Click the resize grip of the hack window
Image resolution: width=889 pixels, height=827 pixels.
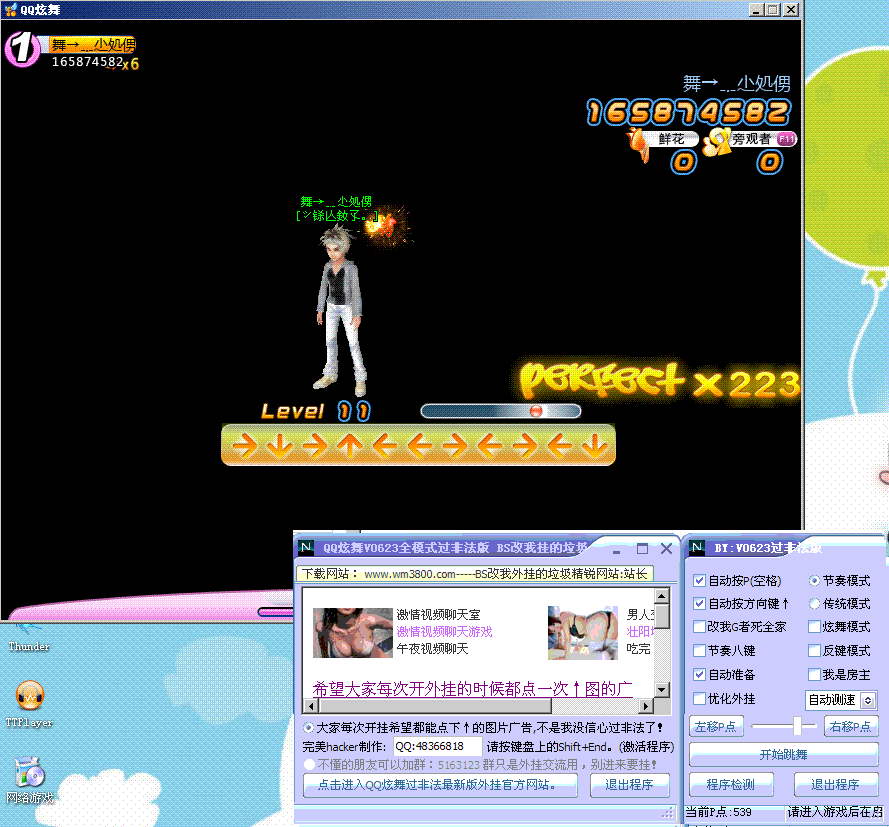668,813
